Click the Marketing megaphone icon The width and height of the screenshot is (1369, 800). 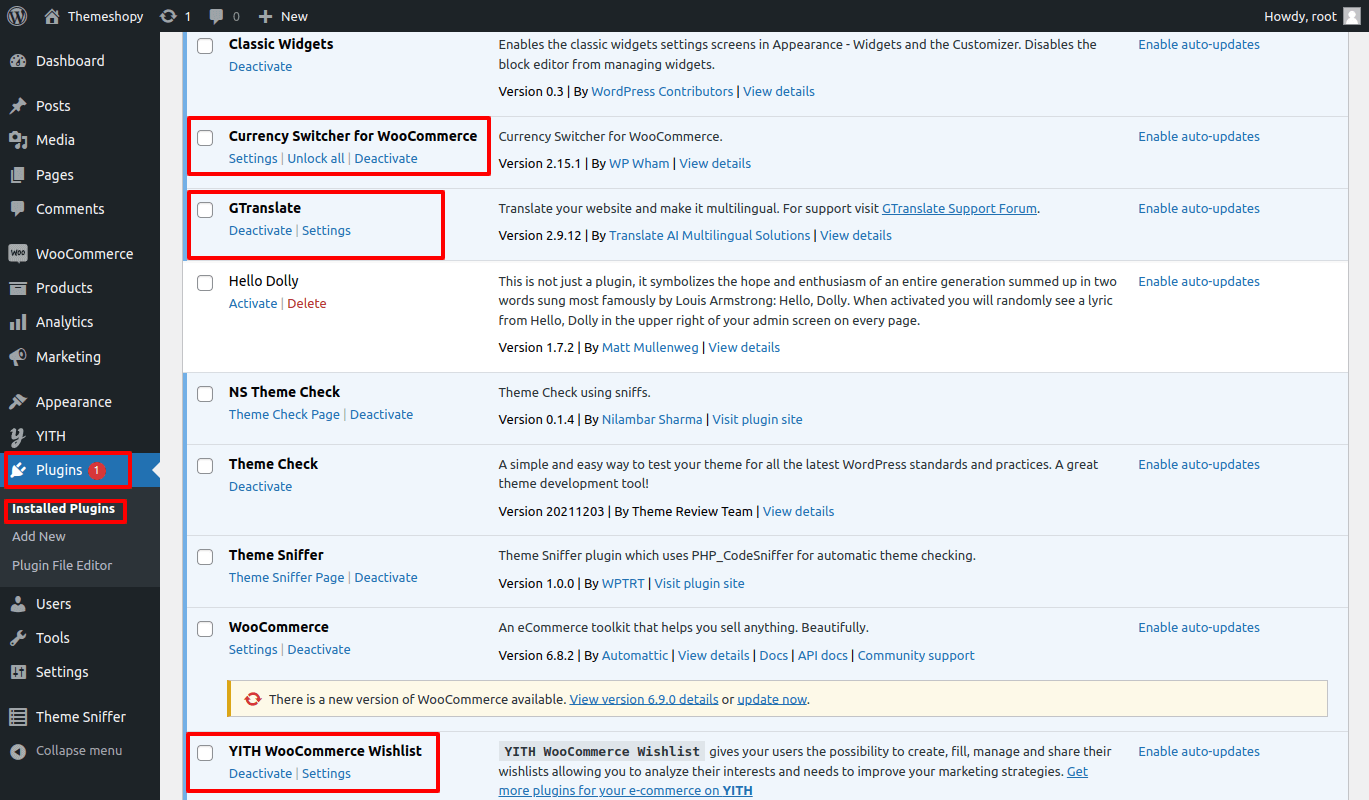[18, 357]
